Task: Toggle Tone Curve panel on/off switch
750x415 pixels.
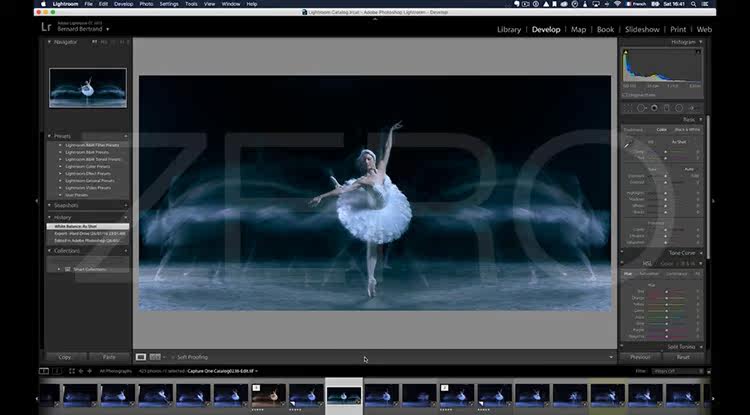Action: click(x=622, y=252)
